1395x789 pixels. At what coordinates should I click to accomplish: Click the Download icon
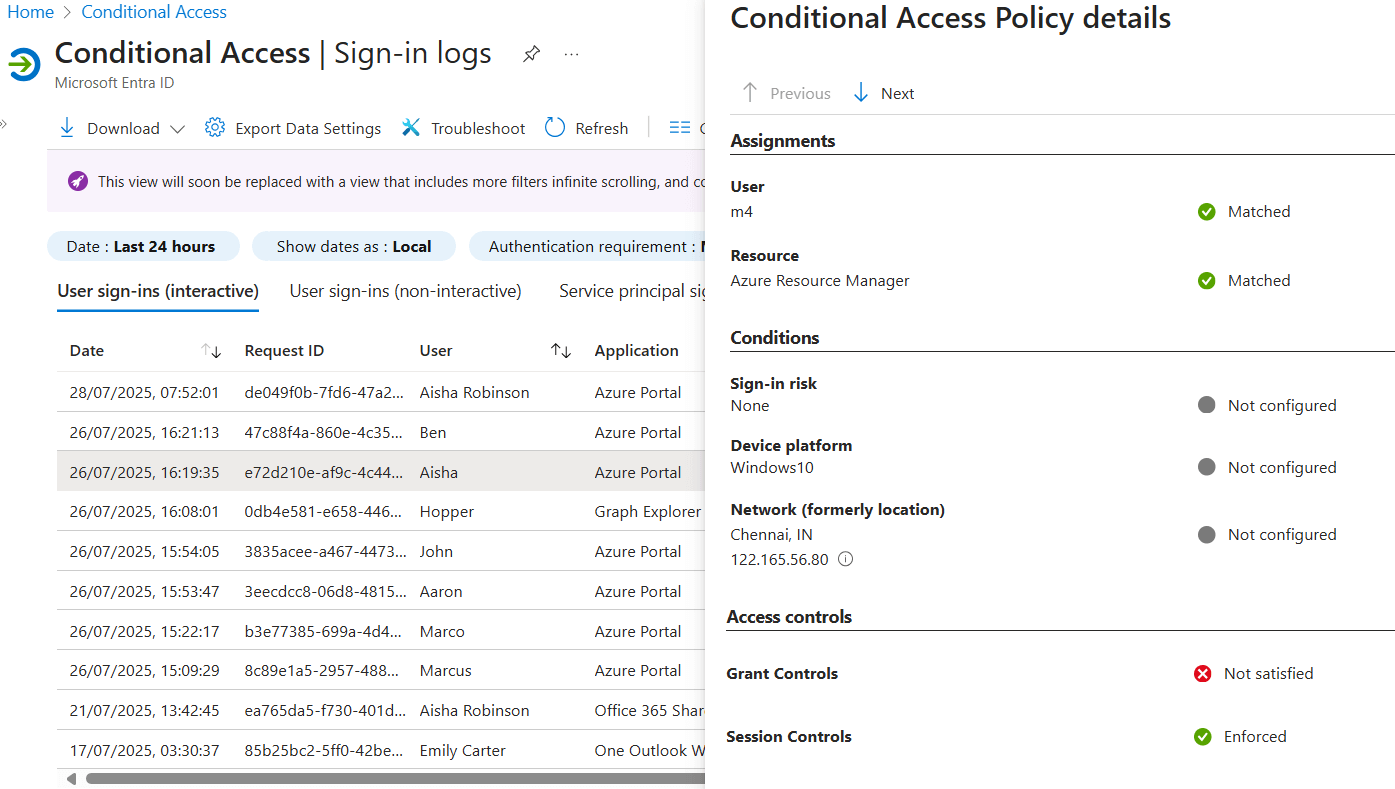click(66, 127)
